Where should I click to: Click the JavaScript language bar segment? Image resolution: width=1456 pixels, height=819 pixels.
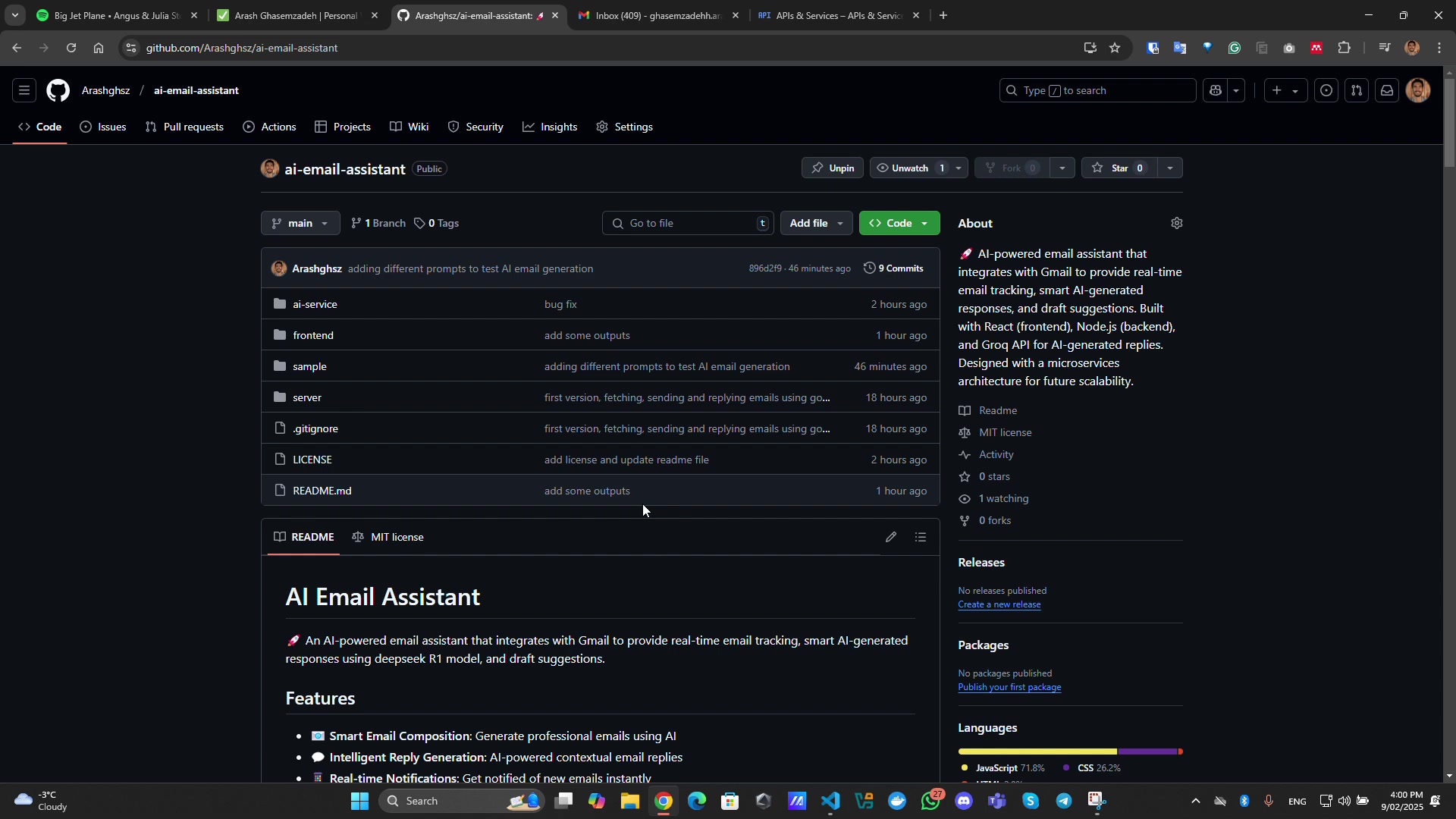coord(1037,752)
